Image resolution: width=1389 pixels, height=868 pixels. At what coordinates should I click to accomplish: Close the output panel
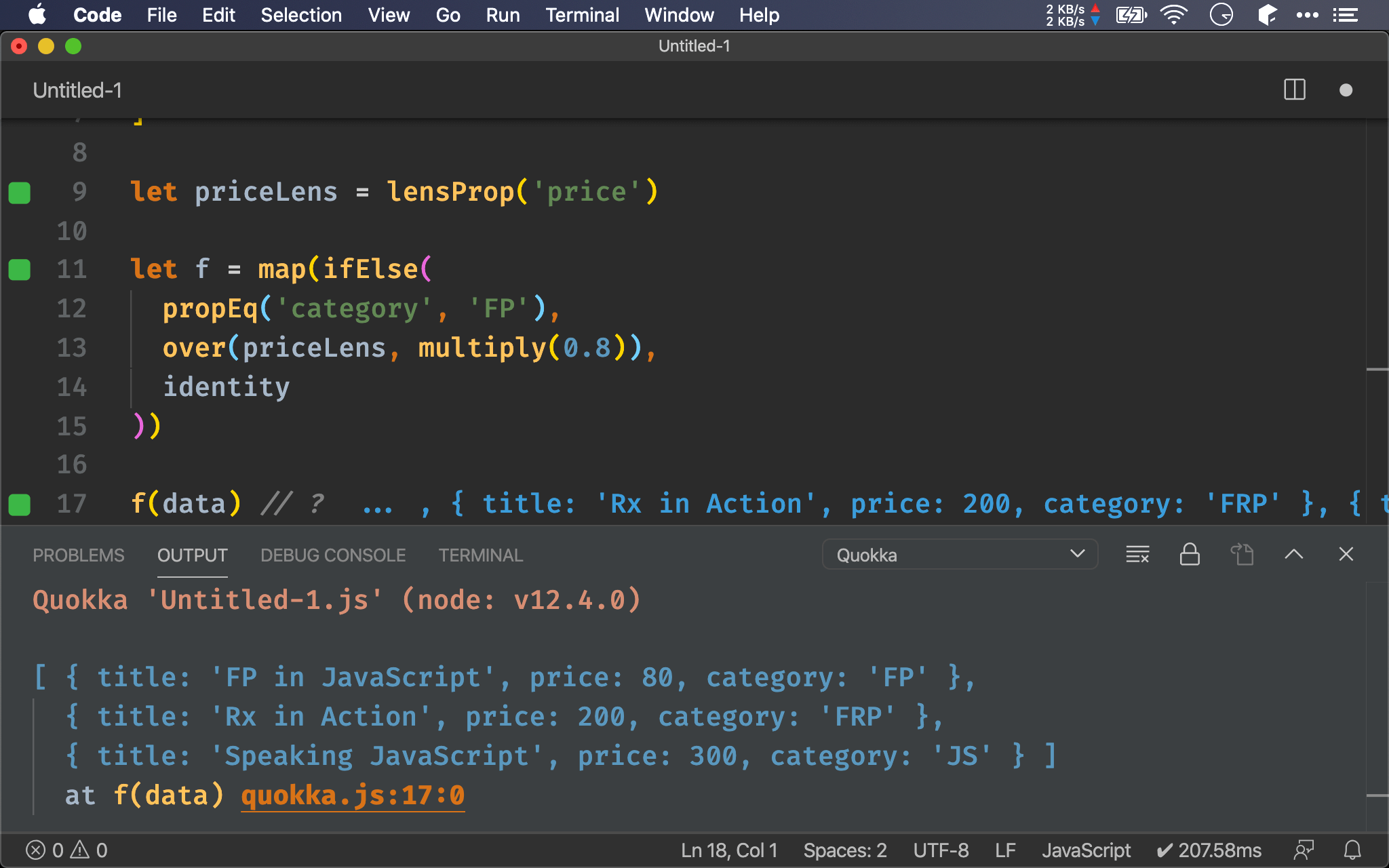tap(1347, 555)
